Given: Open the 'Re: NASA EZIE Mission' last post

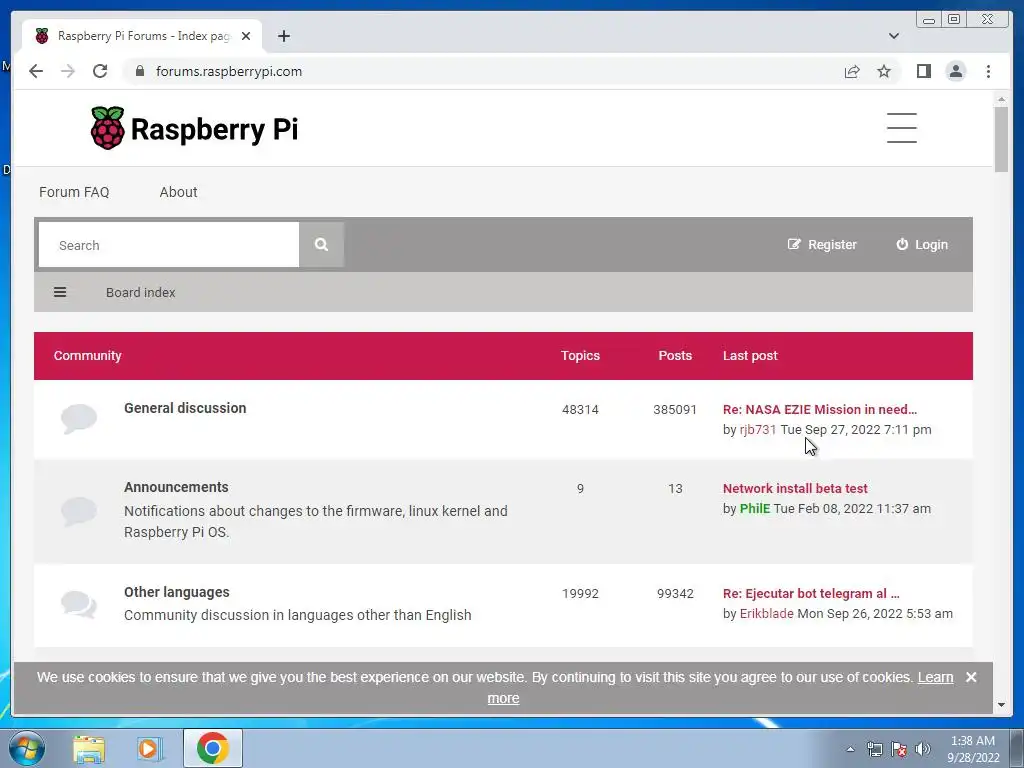Looking at the screenshot, I should coord(820,409).
